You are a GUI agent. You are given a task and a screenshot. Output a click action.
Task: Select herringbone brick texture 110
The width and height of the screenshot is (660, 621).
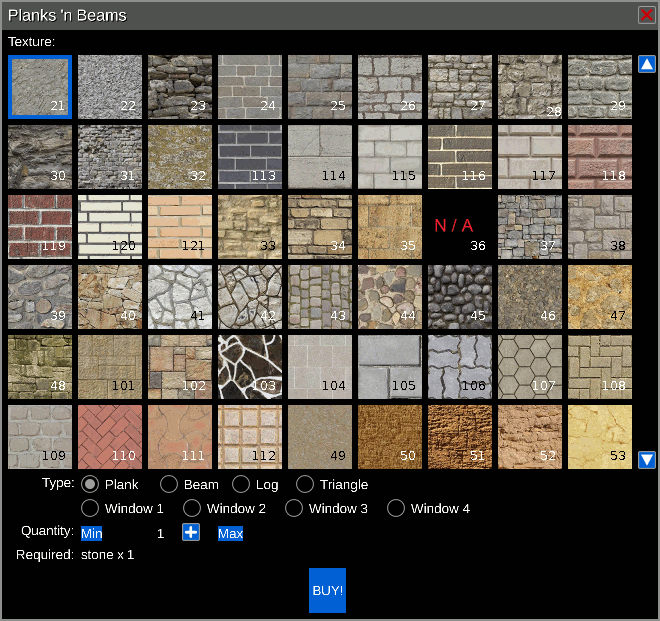point(110,437)
